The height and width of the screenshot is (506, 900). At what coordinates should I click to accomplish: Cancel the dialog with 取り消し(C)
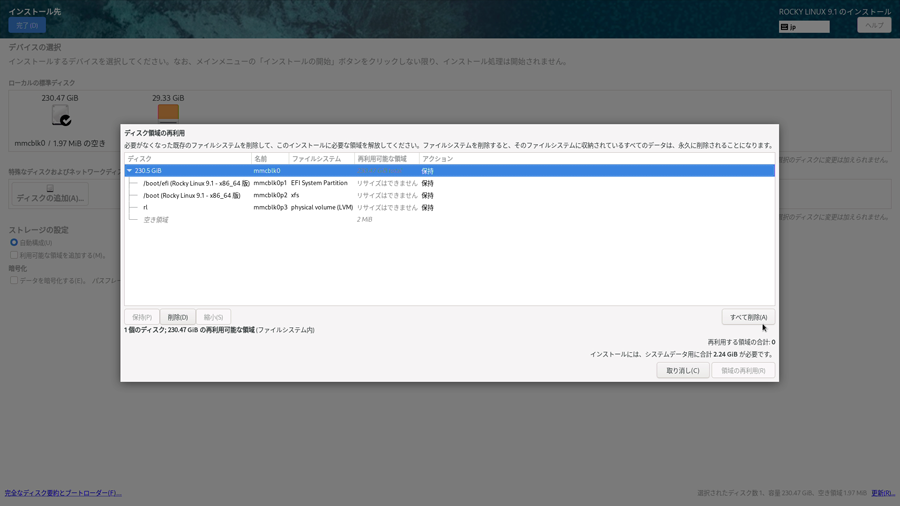(x=683, y=370)
